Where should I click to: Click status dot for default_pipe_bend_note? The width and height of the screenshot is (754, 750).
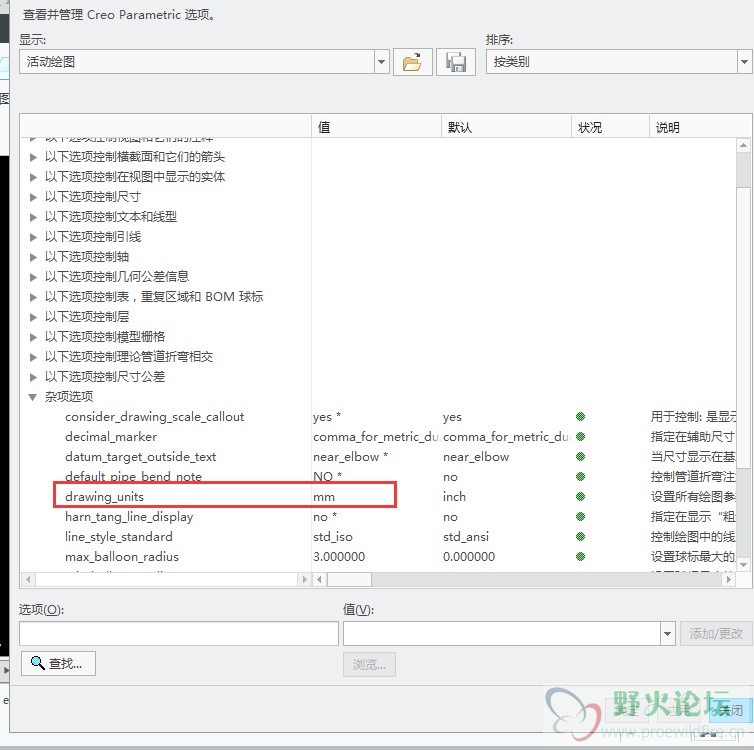pos(580,476)
